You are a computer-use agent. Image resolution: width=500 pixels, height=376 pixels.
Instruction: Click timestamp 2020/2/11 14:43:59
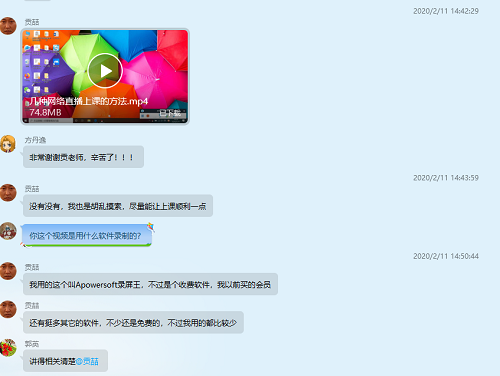tap(446, 178)
